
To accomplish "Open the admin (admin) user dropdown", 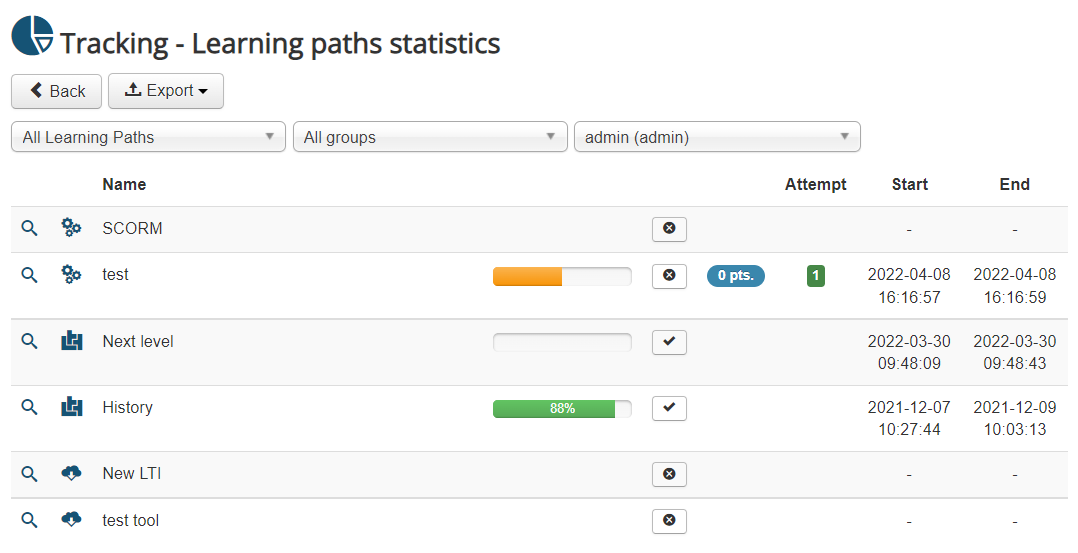I will pyautogui.click(x=716, y=137).
